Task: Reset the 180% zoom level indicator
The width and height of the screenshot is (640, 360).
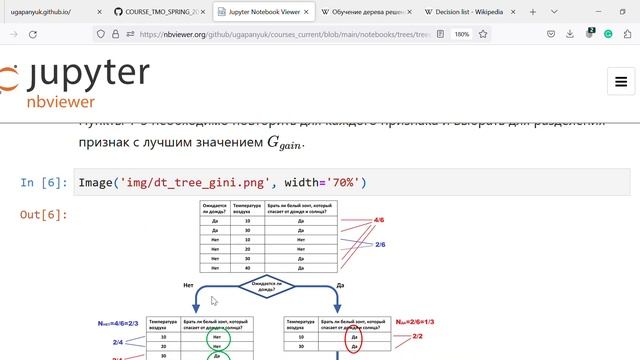Action: tap(462, 34)
